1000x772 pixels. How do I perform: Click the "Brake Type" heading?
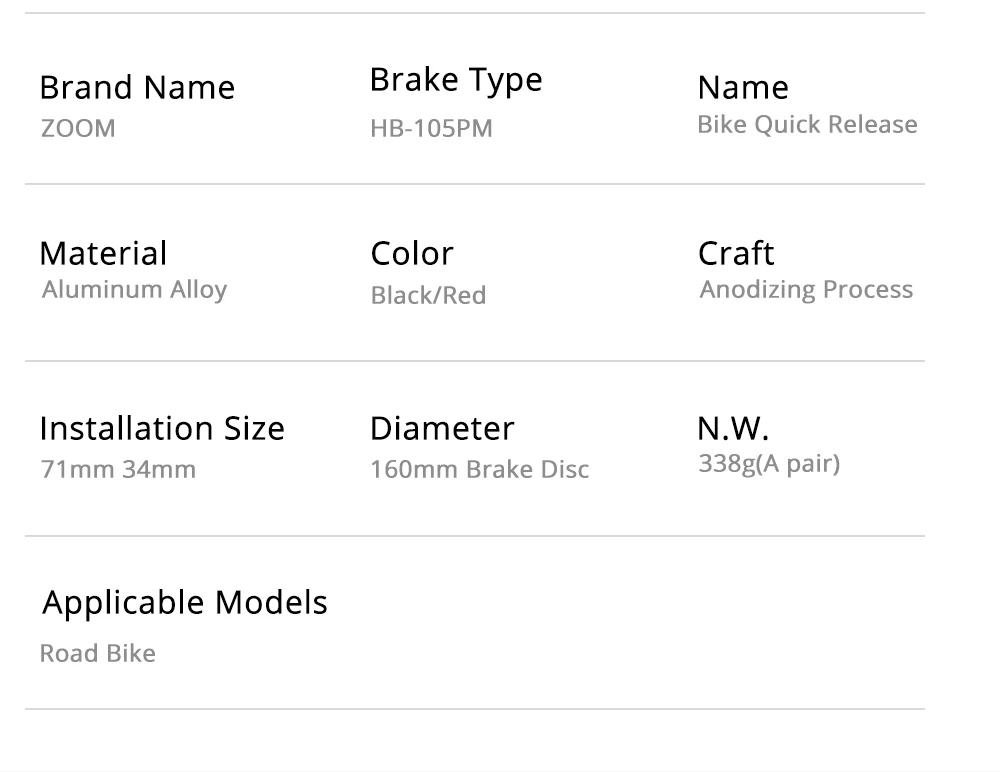(456, 80)
